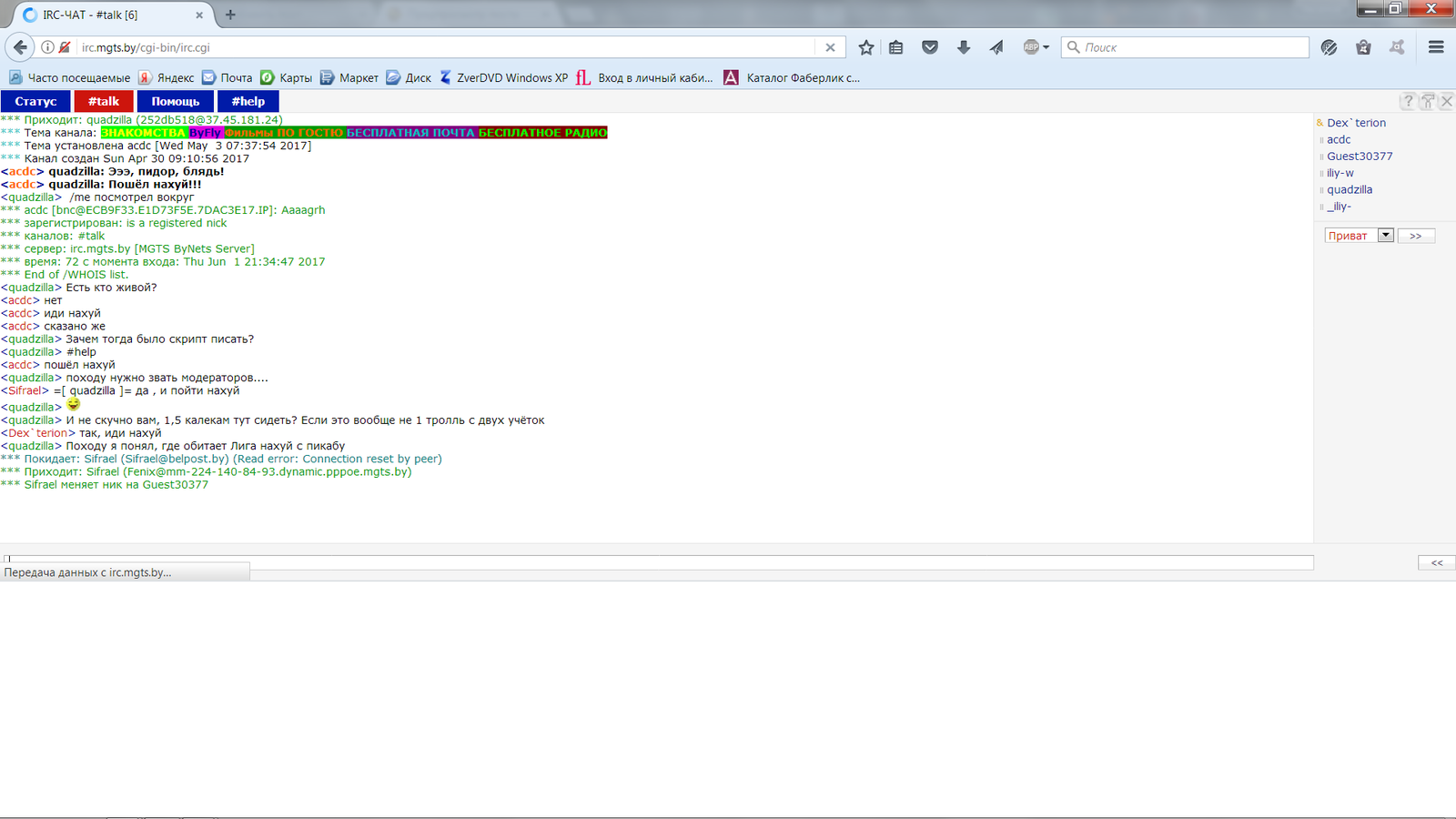Click the round striped extension icon
This screenshot has width=1456, height=819.
[1330, 47]
